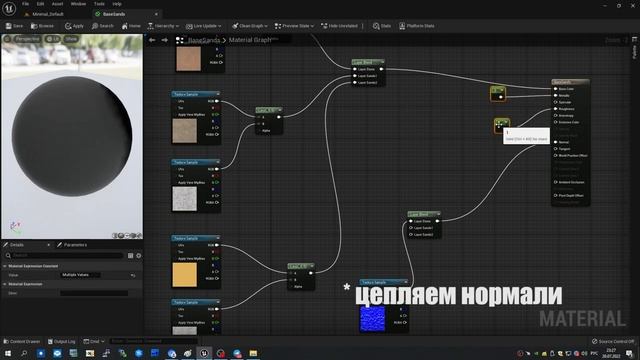The image size is (640, 360).
Task: Open the Lit view mode menu
Action: click(x=52, y=39)
